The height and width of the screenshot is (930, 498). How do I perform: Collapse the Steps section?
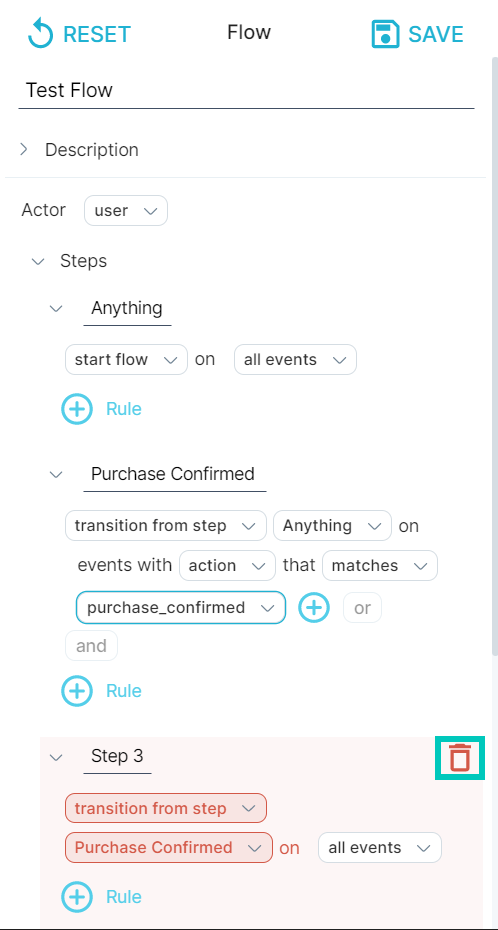(x=38, y=262)
